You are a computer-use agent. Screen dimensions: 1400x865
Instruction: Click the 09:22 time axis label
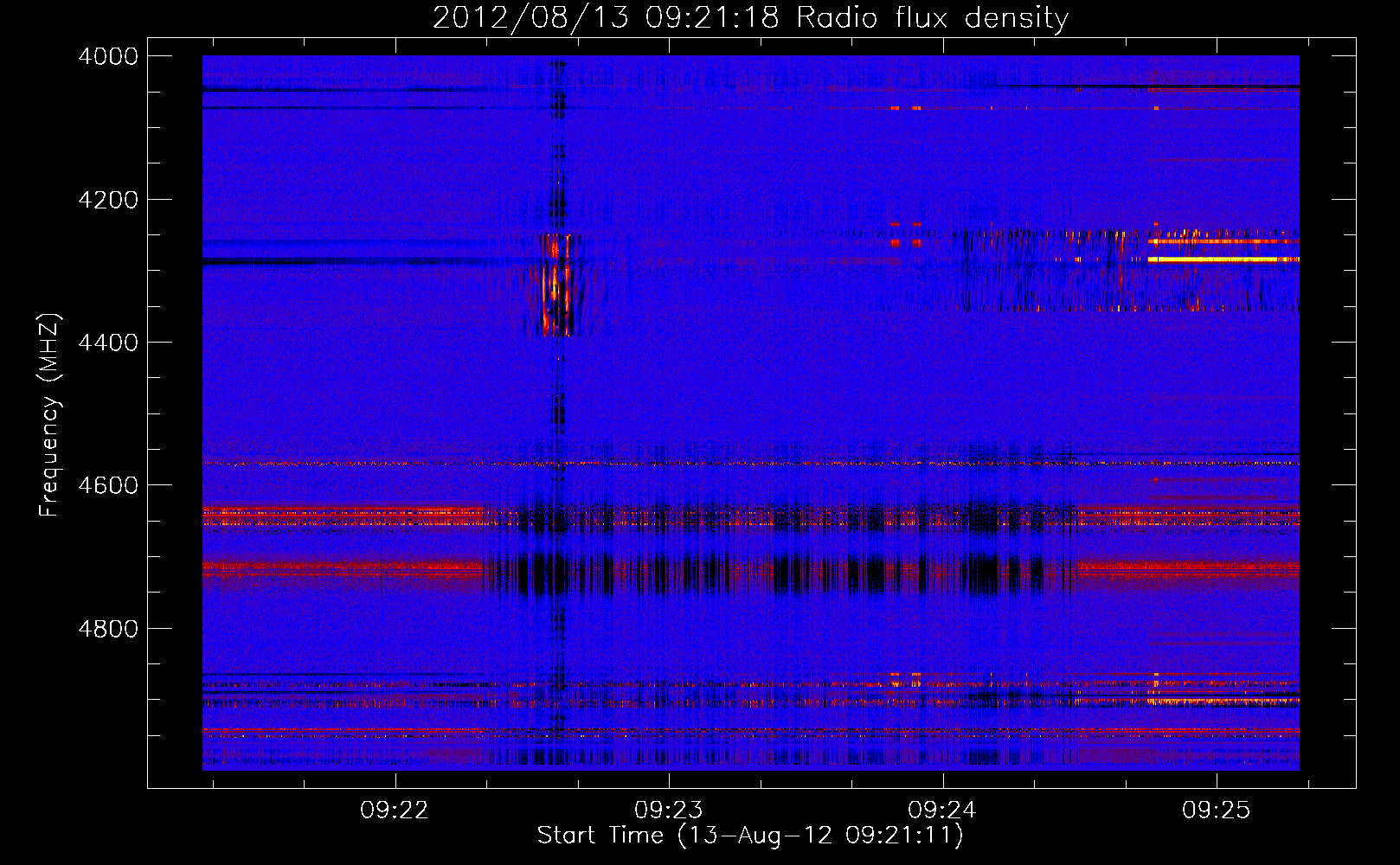(x=395, y=810)
